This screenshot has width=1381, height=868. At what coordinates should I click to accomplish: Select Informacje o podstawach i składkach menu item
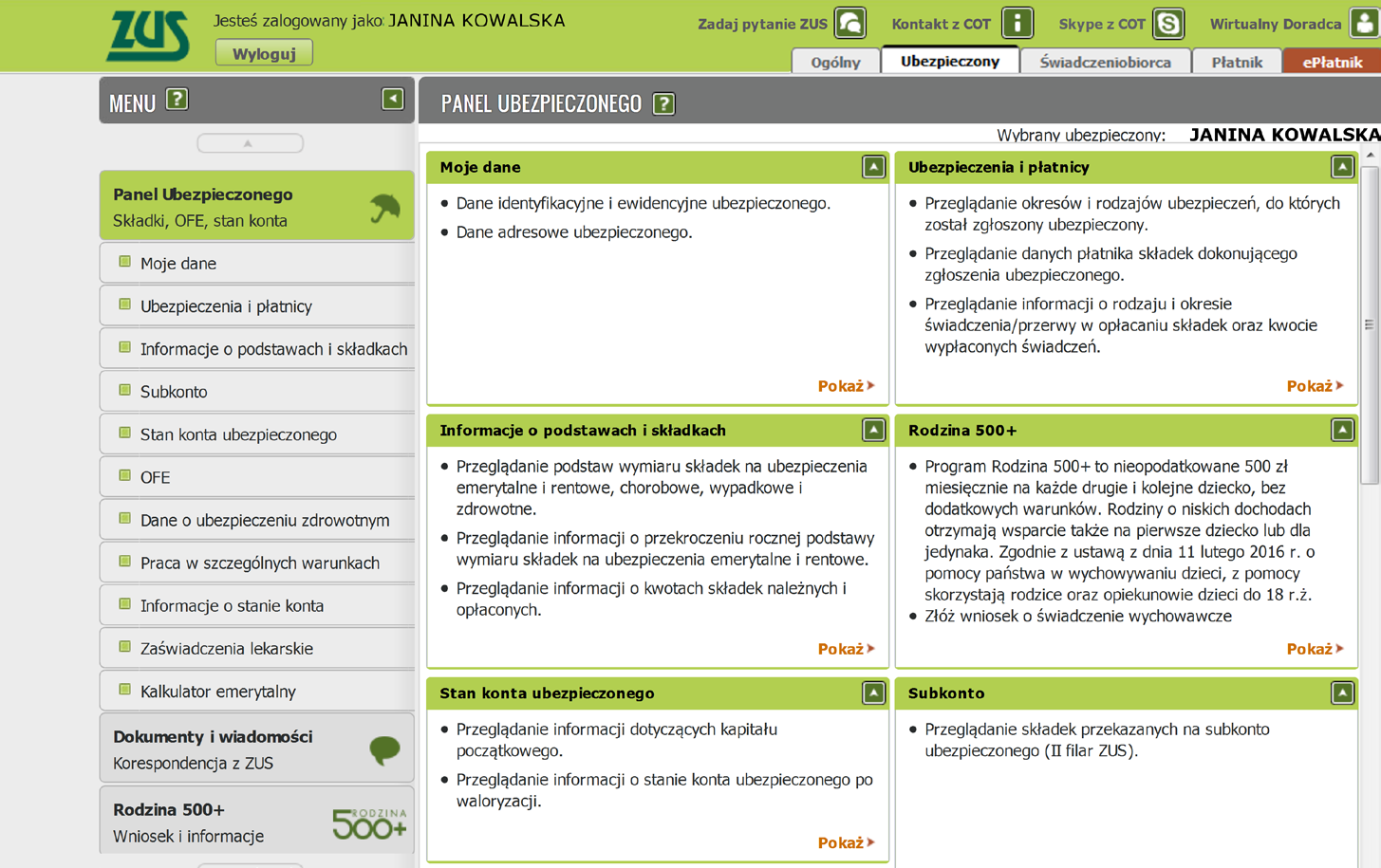pos(256,348)
